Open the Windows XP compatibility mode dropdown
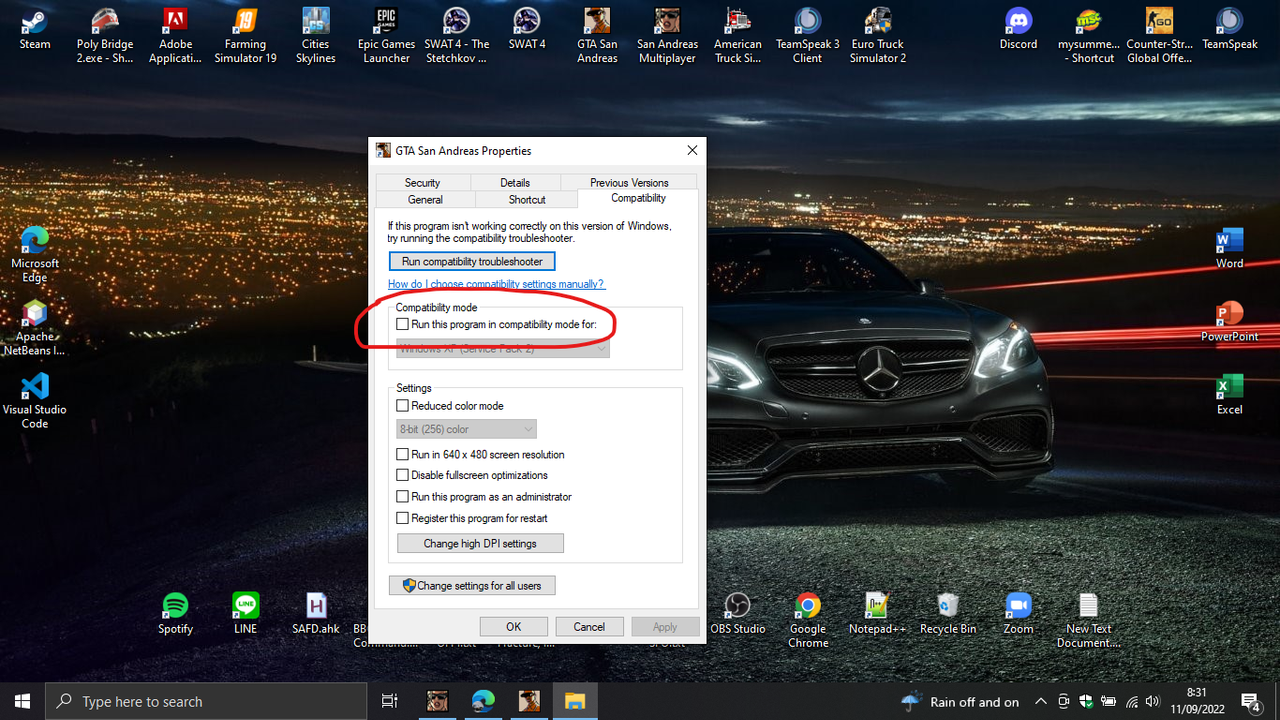The height and width of the screenshot is (720, 1280). [503, 348]
